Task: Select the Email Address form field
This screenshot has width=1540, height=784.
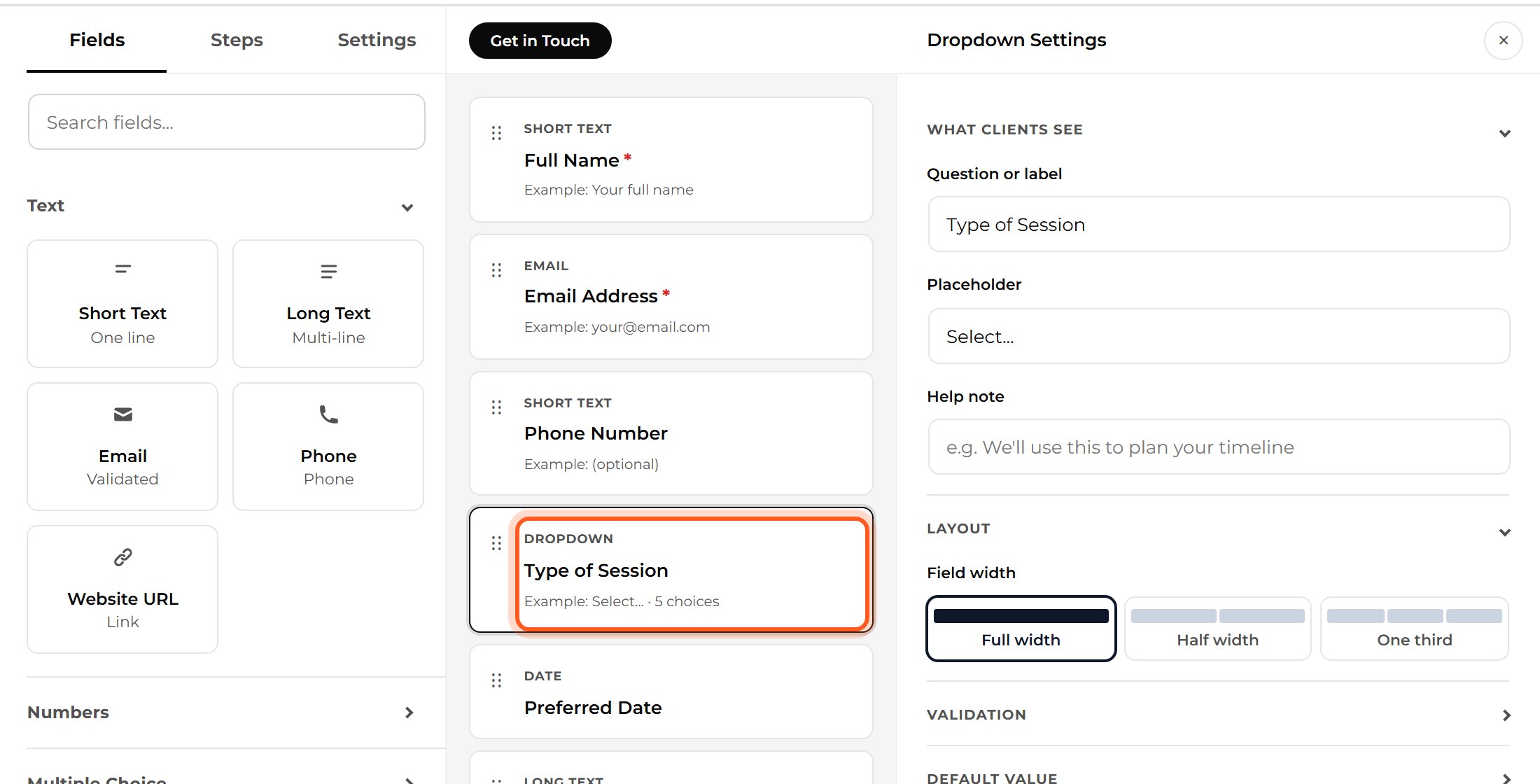Action: click(x=671, y=297)
